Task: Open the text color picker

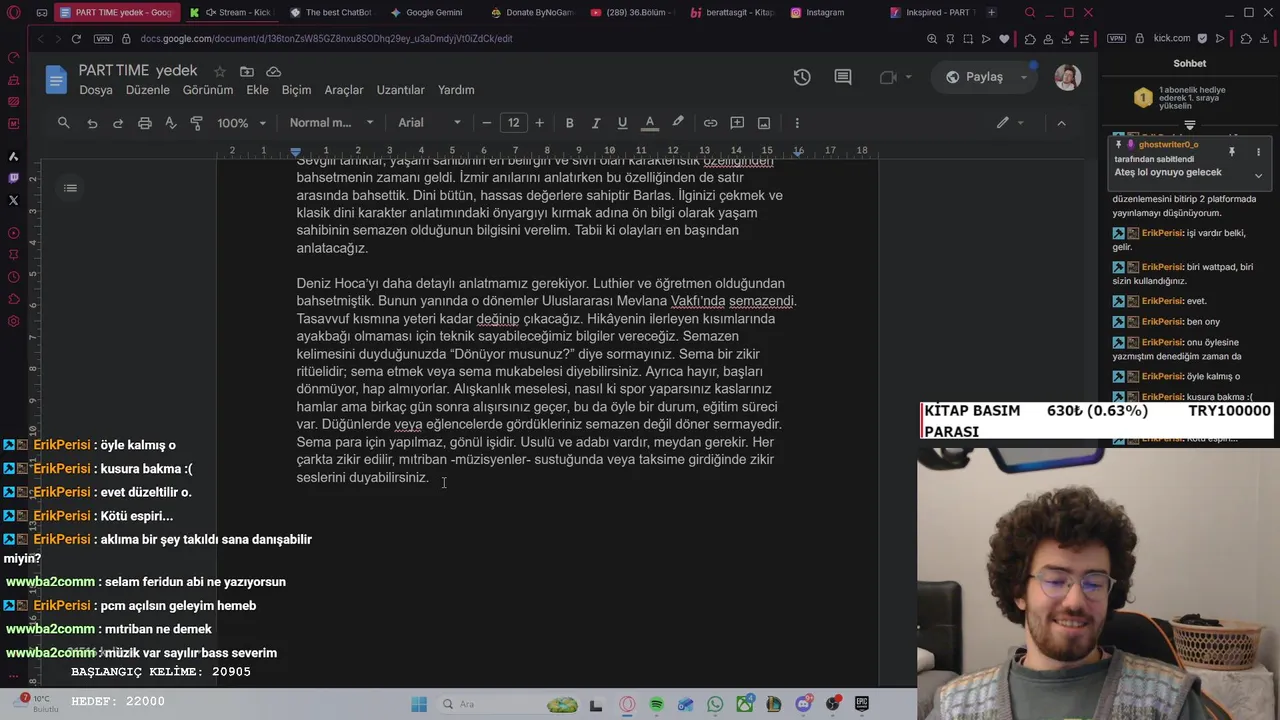Action: pyautogui.click(x=649, y=123)
